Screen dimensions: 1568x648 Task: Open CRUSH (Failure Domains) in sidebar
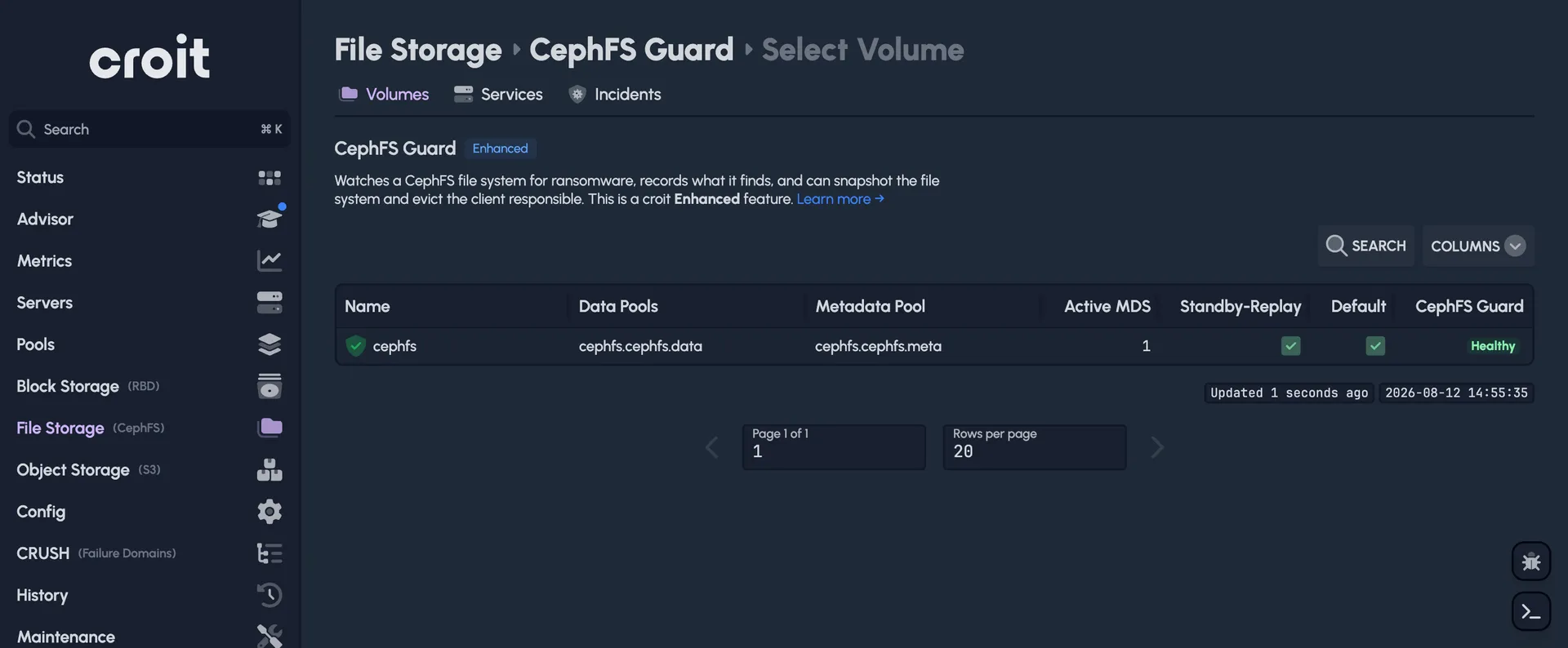[x=149, y=553]
